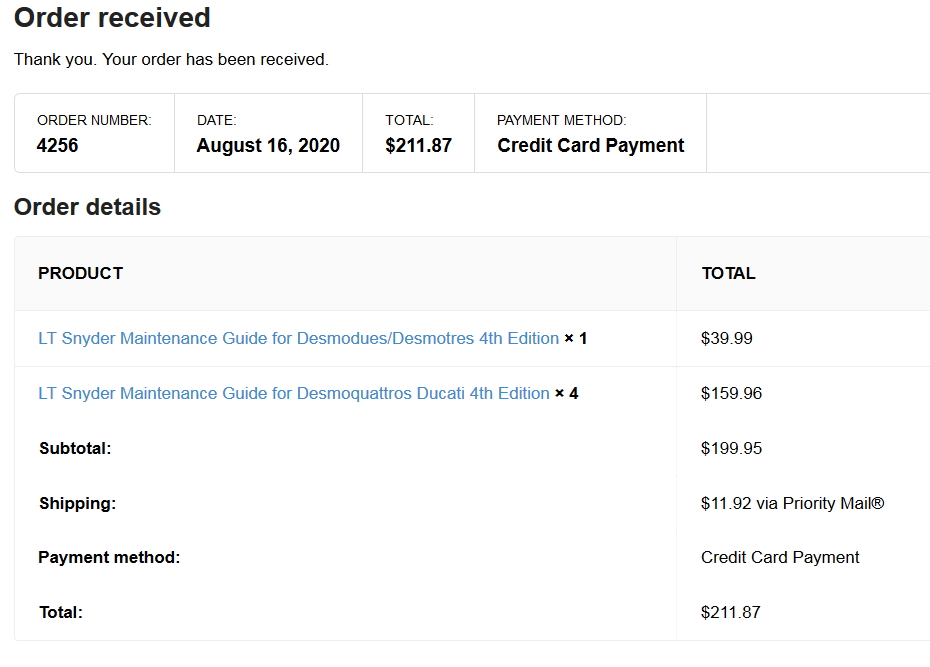Click the "Shipping:" row label

[x=77, y=503]
